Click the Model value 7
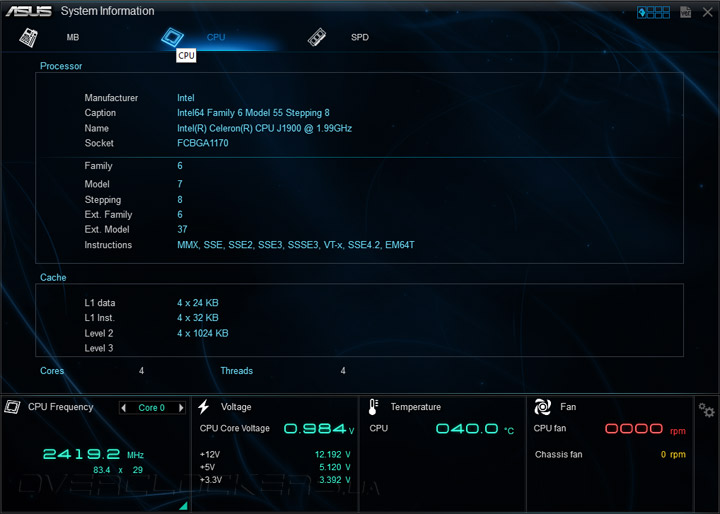Image resolution: width=720 pixels, height=514 pixels. pos(180,184)
